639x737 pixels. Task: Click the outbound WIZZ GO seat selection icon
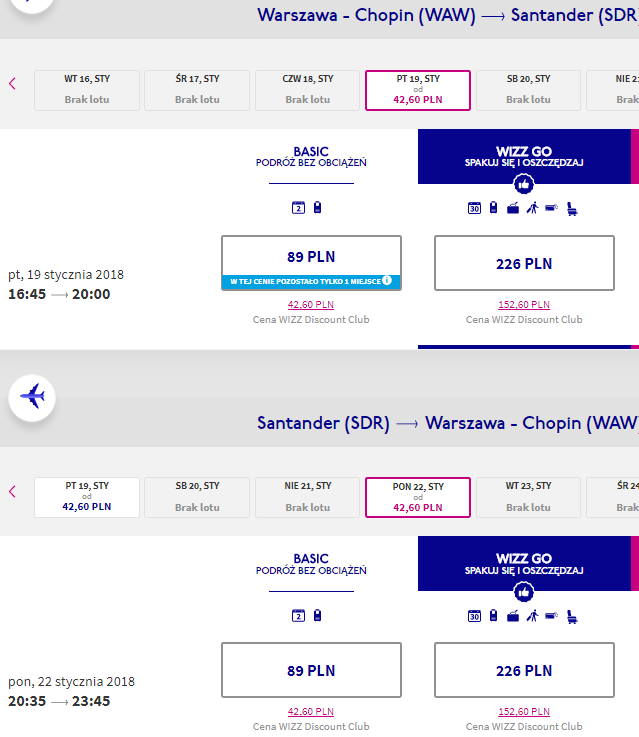(x=572, y=208)
